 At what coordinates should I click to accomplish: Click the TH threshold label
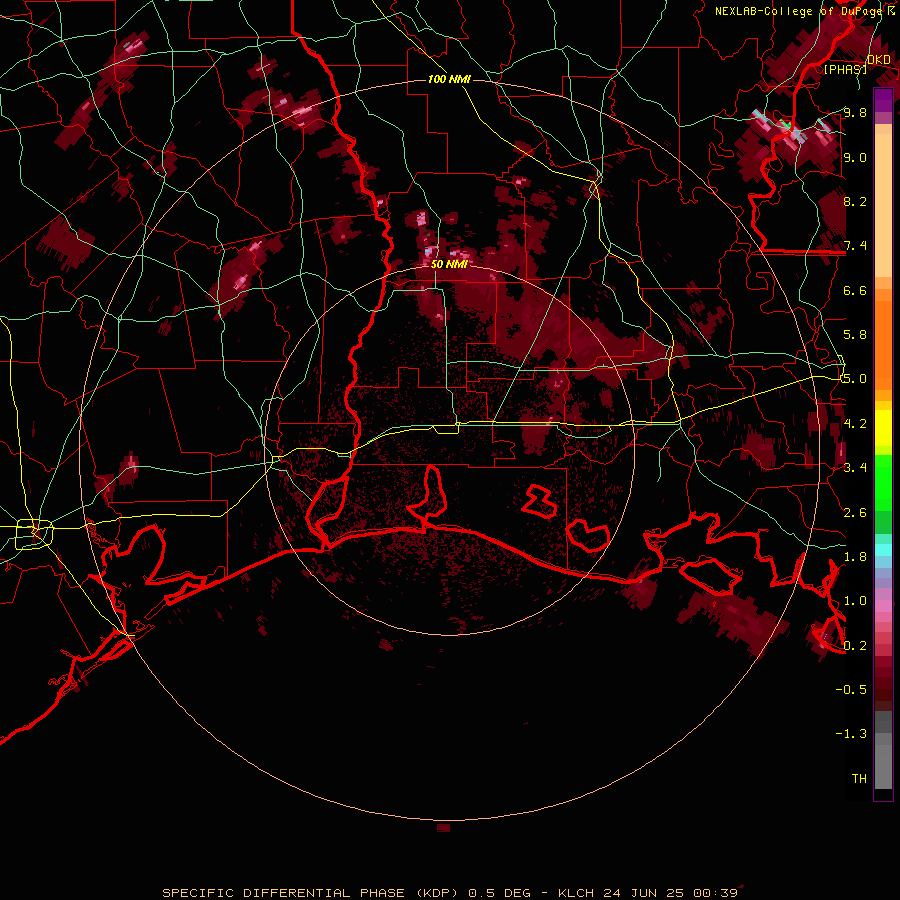(x=859, y=779)
